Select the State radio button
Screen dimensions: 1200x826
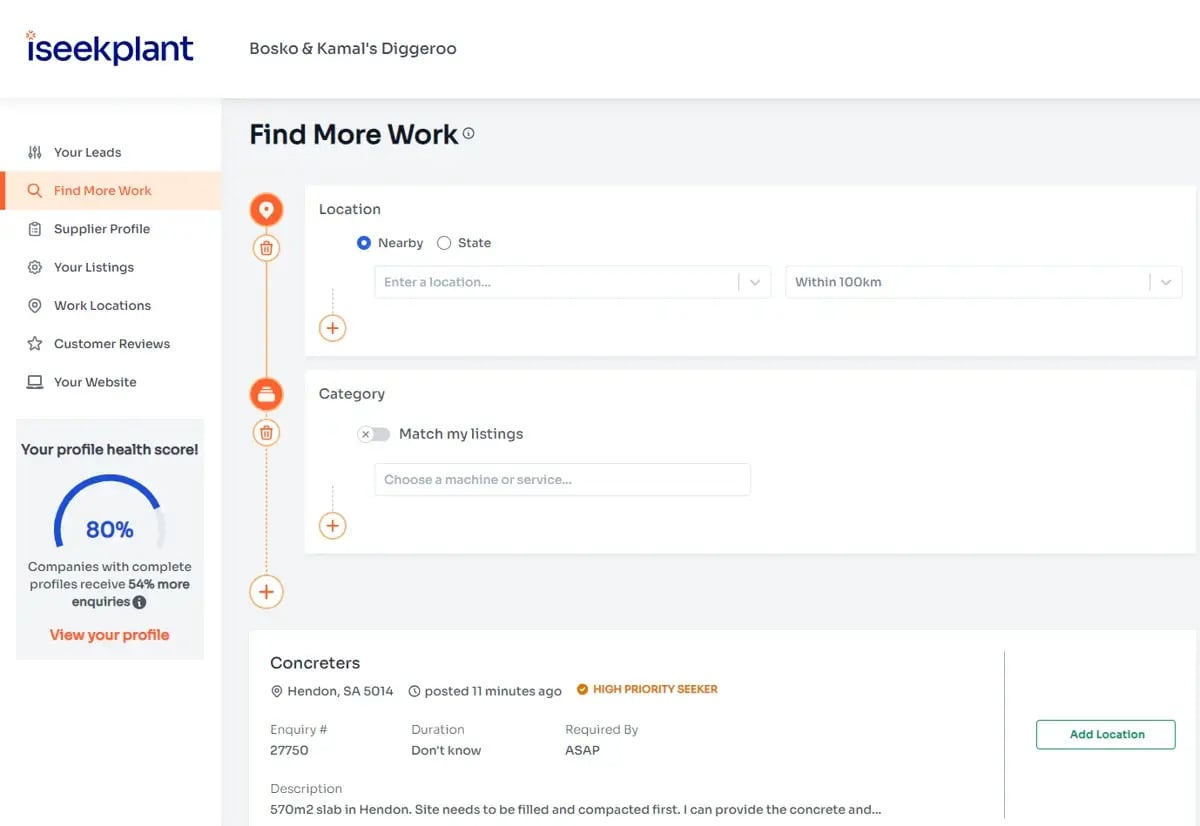click(x=444, y=243)
